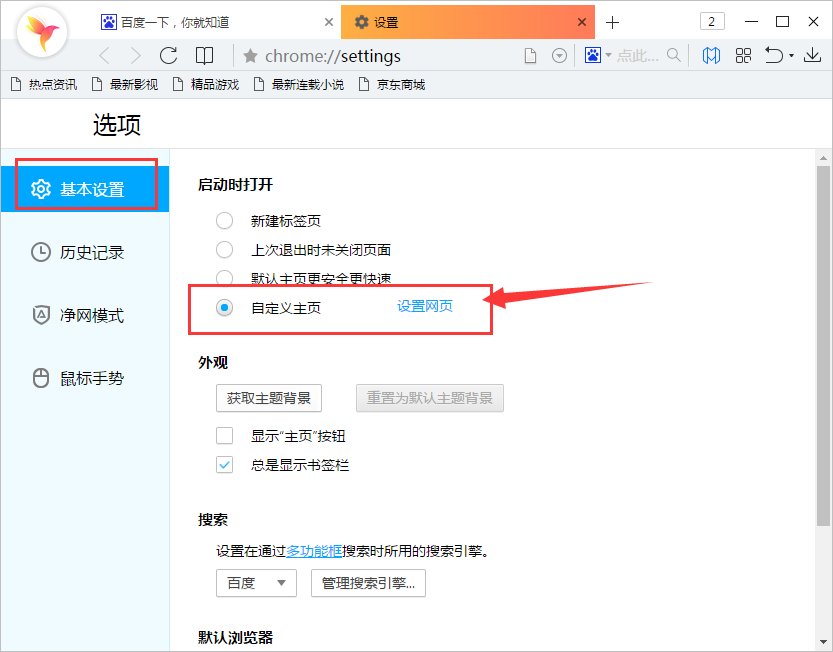Open the circled down-arrow menu in the toolbar
833x652 pixels.
point(559,56)
